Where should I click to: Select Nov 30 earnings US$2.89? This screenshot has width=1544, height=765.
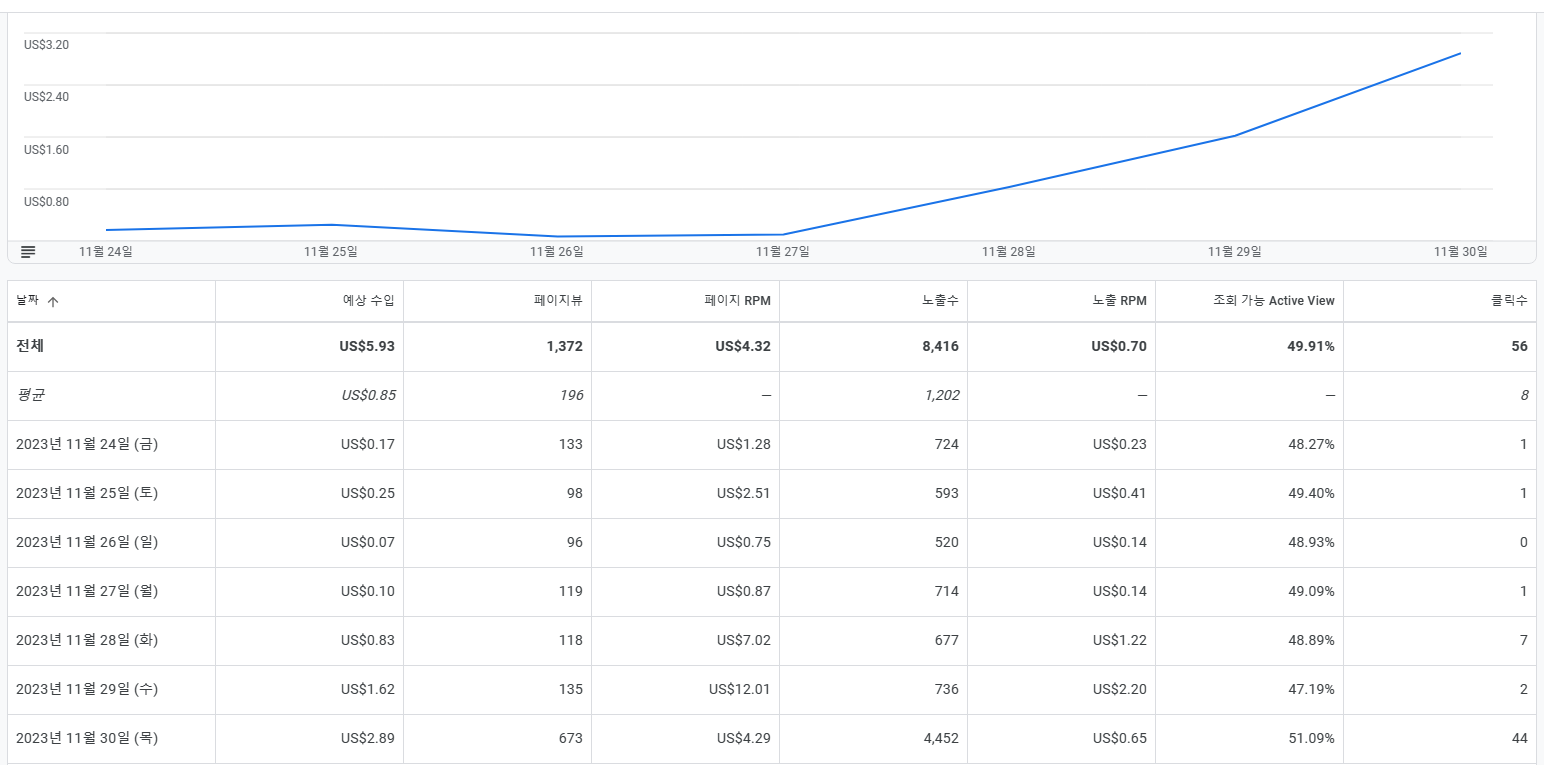coord(368,738)
